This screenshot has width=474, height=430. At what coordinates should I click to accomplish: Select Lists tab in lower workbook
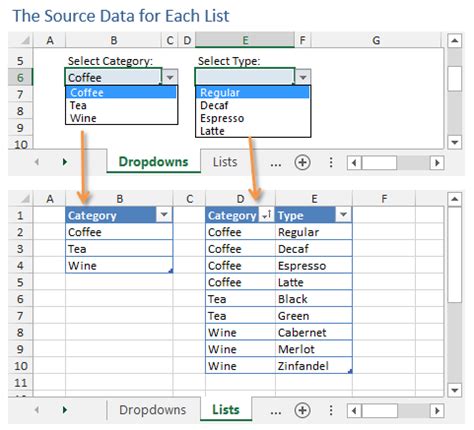tap(226, 410)
